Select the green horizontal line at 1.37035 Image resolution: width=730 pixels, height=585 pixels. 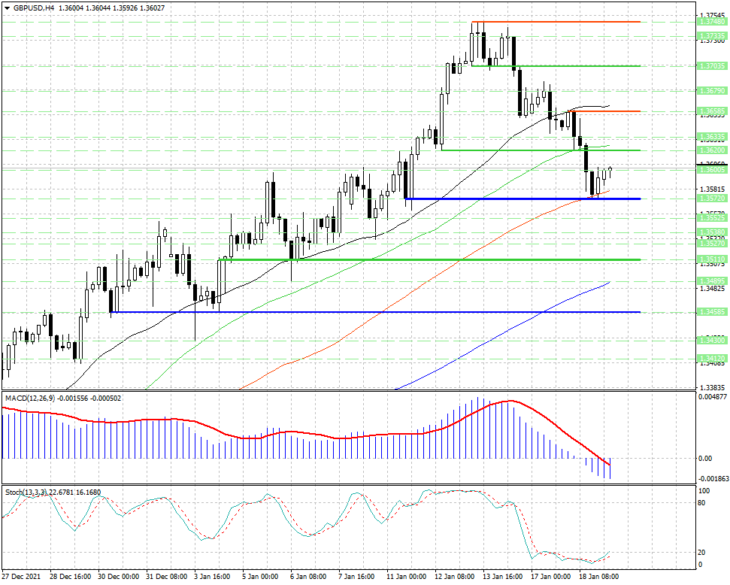tap(556, 66)
